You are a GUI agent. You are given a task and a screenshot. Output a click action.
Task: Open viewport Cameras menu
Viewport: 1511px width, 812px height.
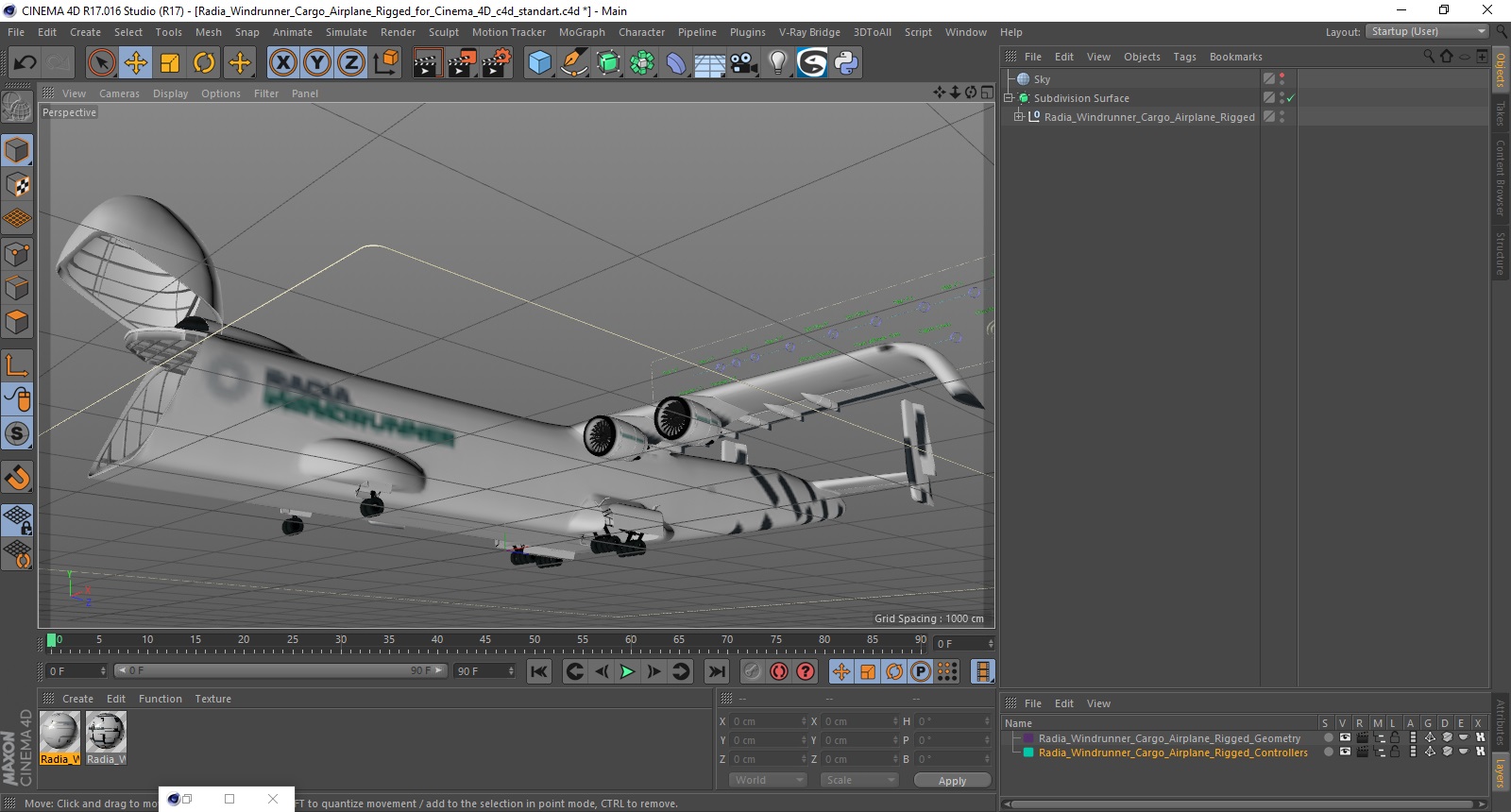119,93
